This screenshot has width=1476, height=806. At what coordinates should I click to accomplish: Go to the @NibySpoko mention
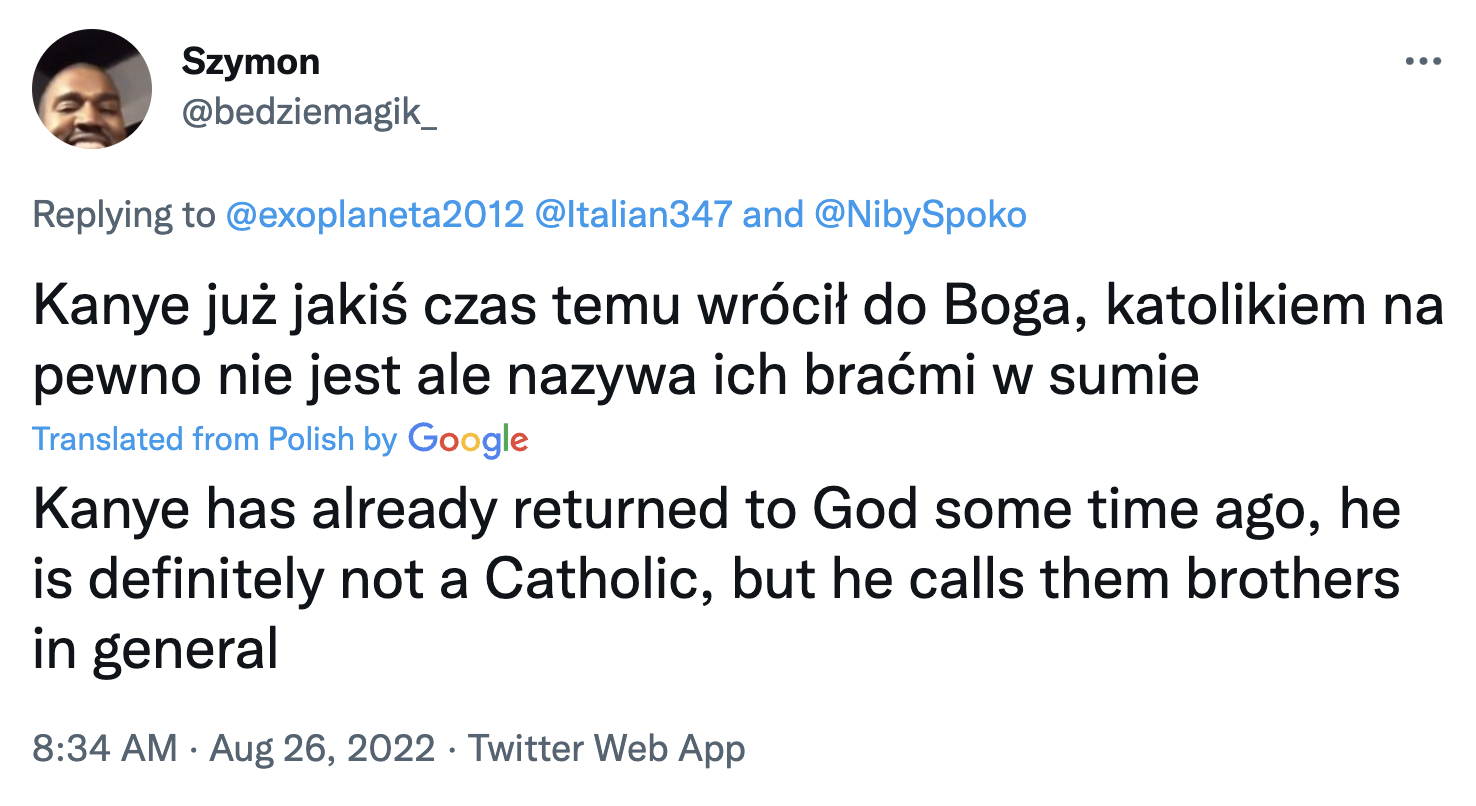tap(921, 215)
